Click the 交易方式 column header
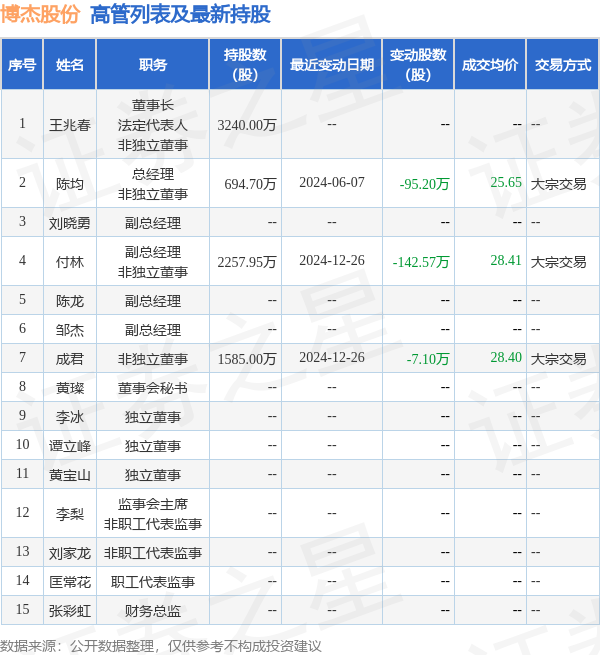This screenshot has width=600, height=655. (562, 64)
